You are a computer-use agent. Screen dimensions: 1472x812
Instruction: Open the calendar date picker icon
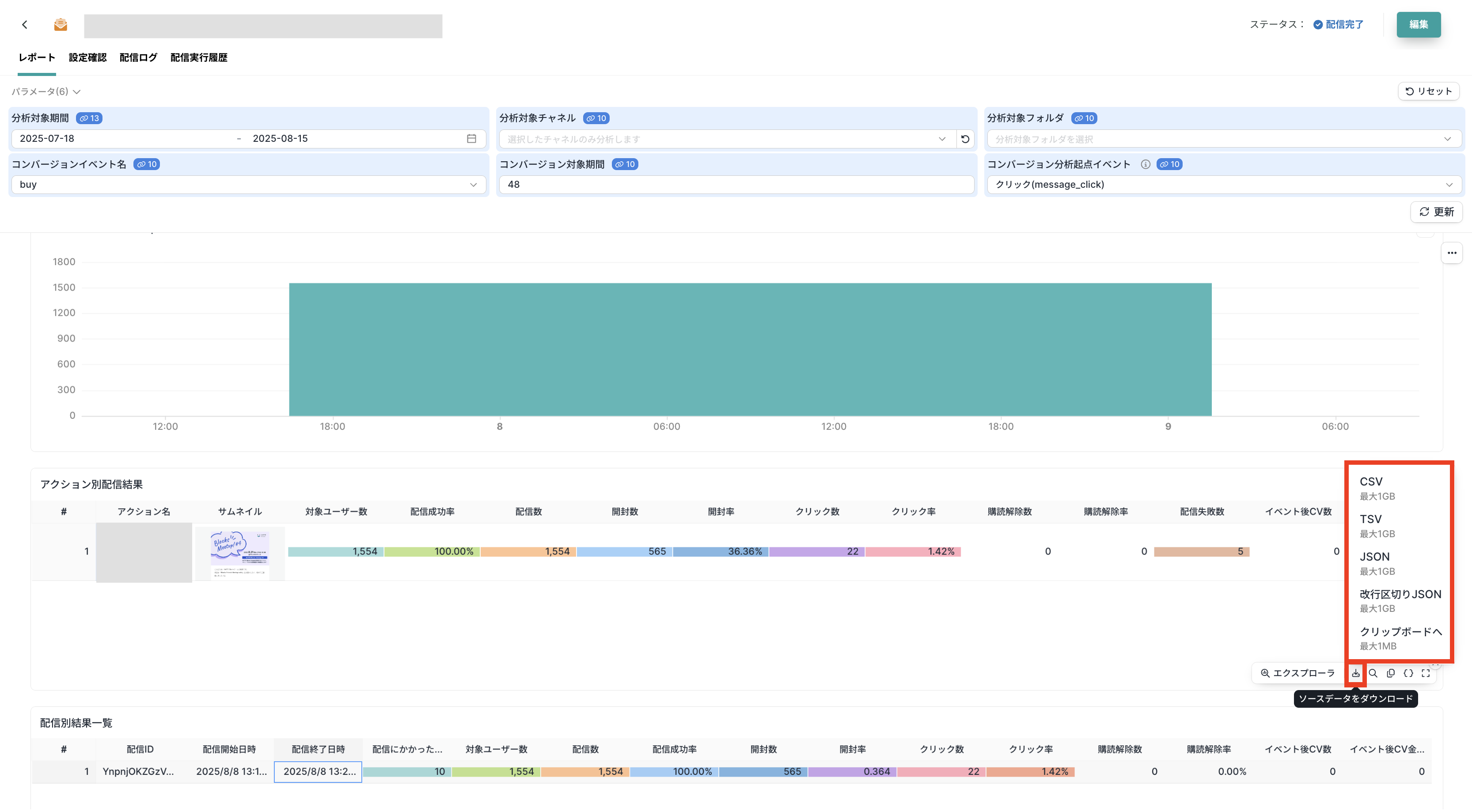pyautogui.click(x=471, y=139)
